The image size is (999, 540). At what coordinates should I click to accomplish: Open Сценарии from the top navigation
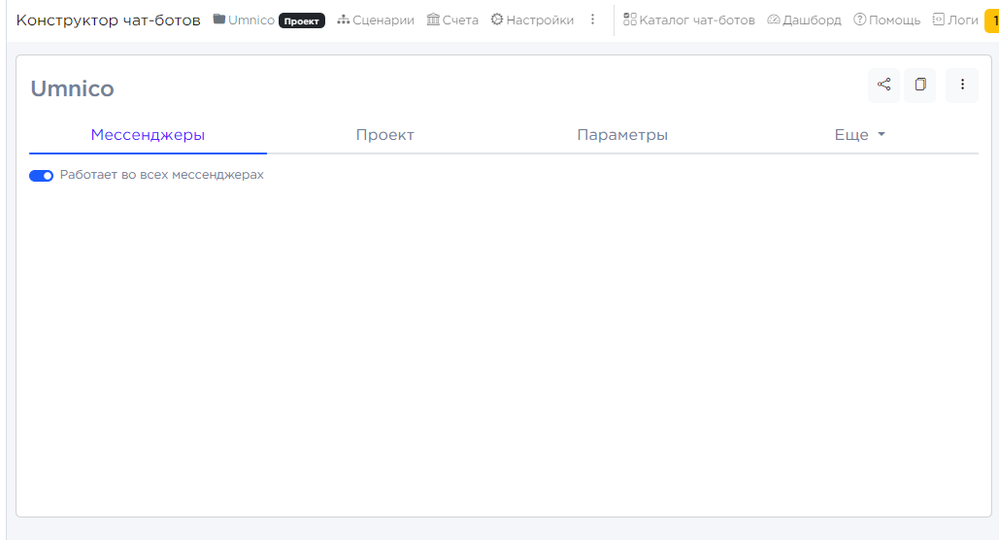[375, 20]
